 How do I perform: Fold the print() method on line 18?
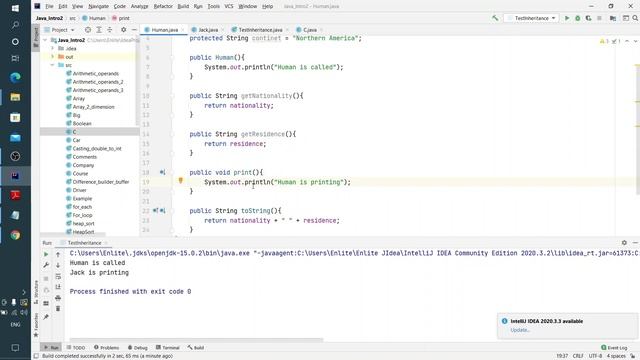pyautogui.click(x=172, y=173)
